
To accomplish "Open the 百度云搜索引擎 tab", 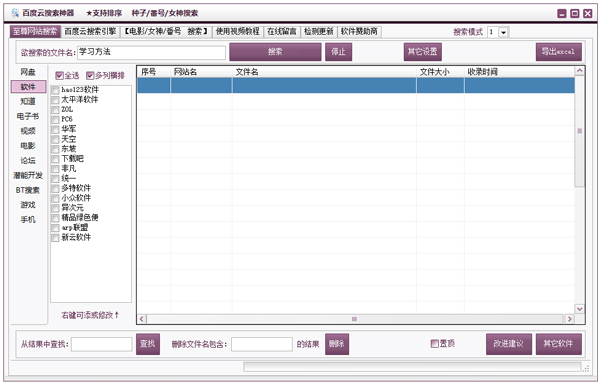I will (x=90, y=31).
